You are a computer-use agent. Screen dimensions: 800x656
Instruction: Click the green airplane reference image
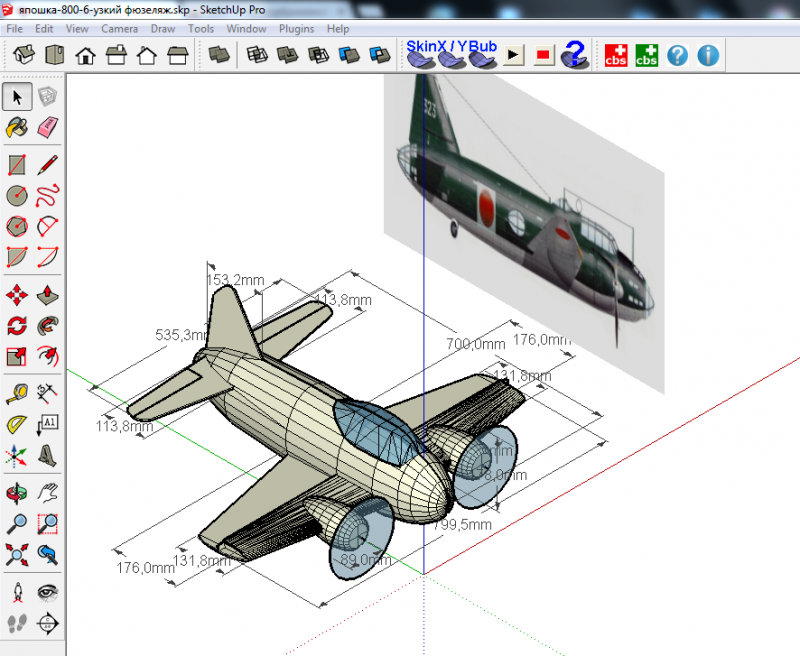pos(524,233)
